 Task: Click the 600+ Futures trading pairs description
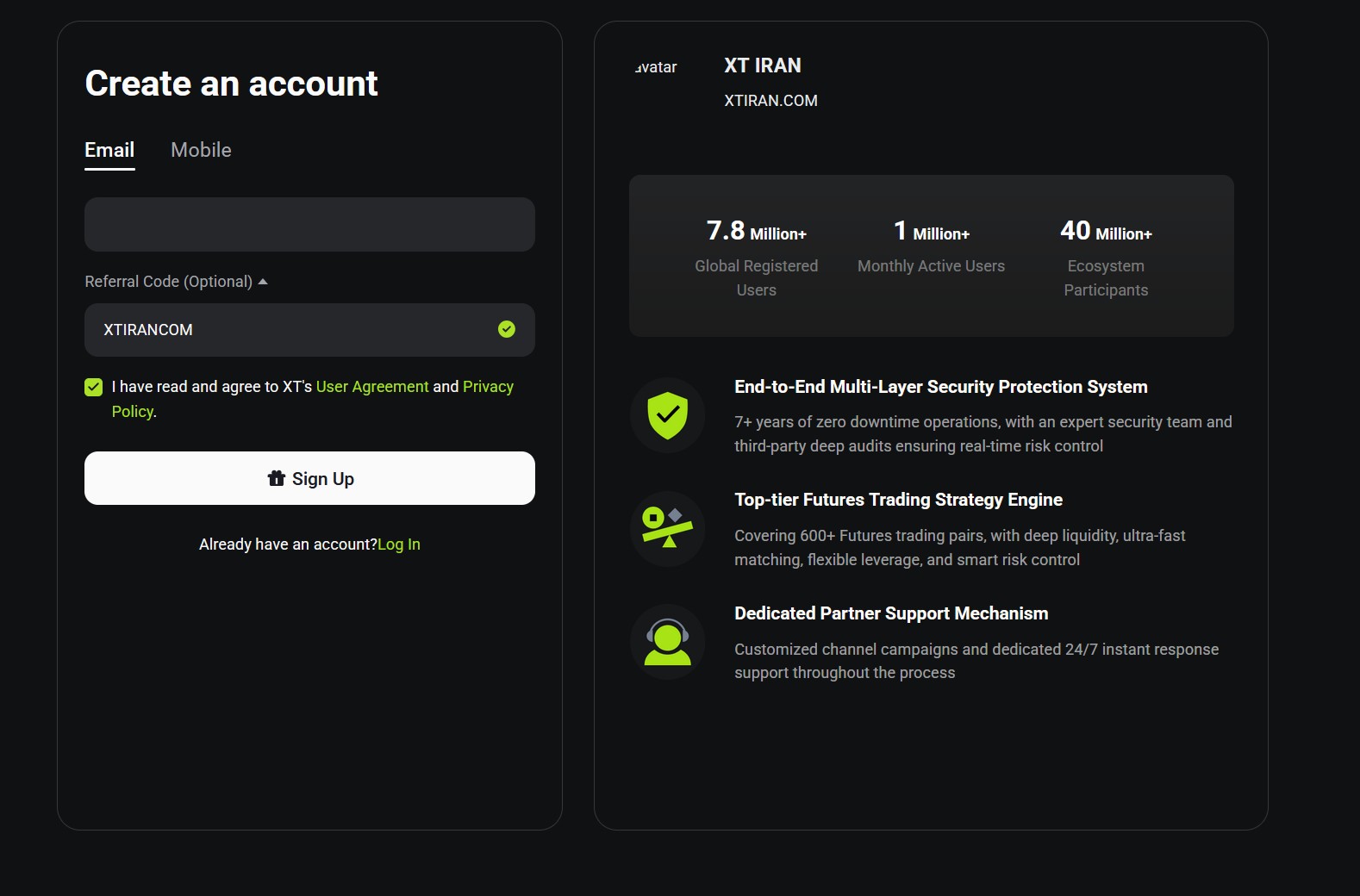[960, 548]
